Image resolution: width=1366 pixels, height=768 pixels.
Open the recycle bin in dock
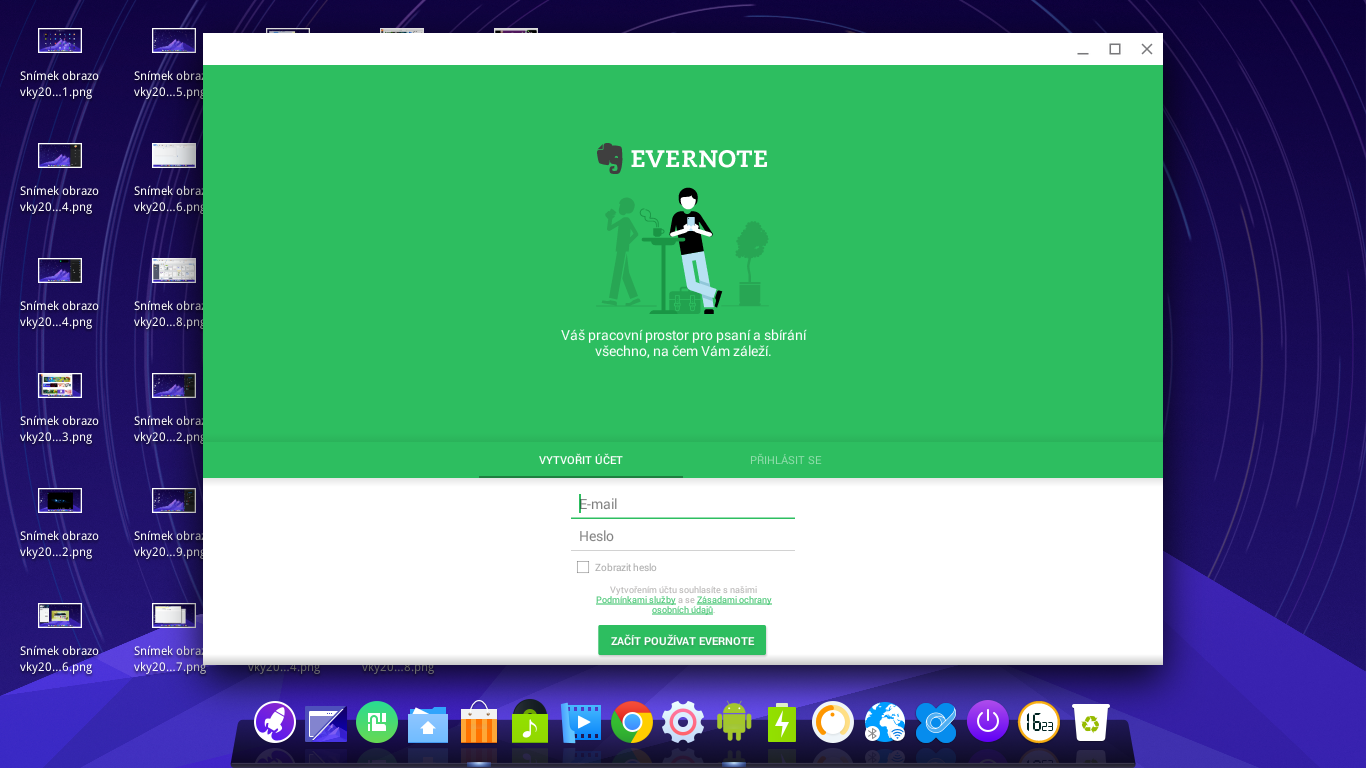(x=1091, y=722)
